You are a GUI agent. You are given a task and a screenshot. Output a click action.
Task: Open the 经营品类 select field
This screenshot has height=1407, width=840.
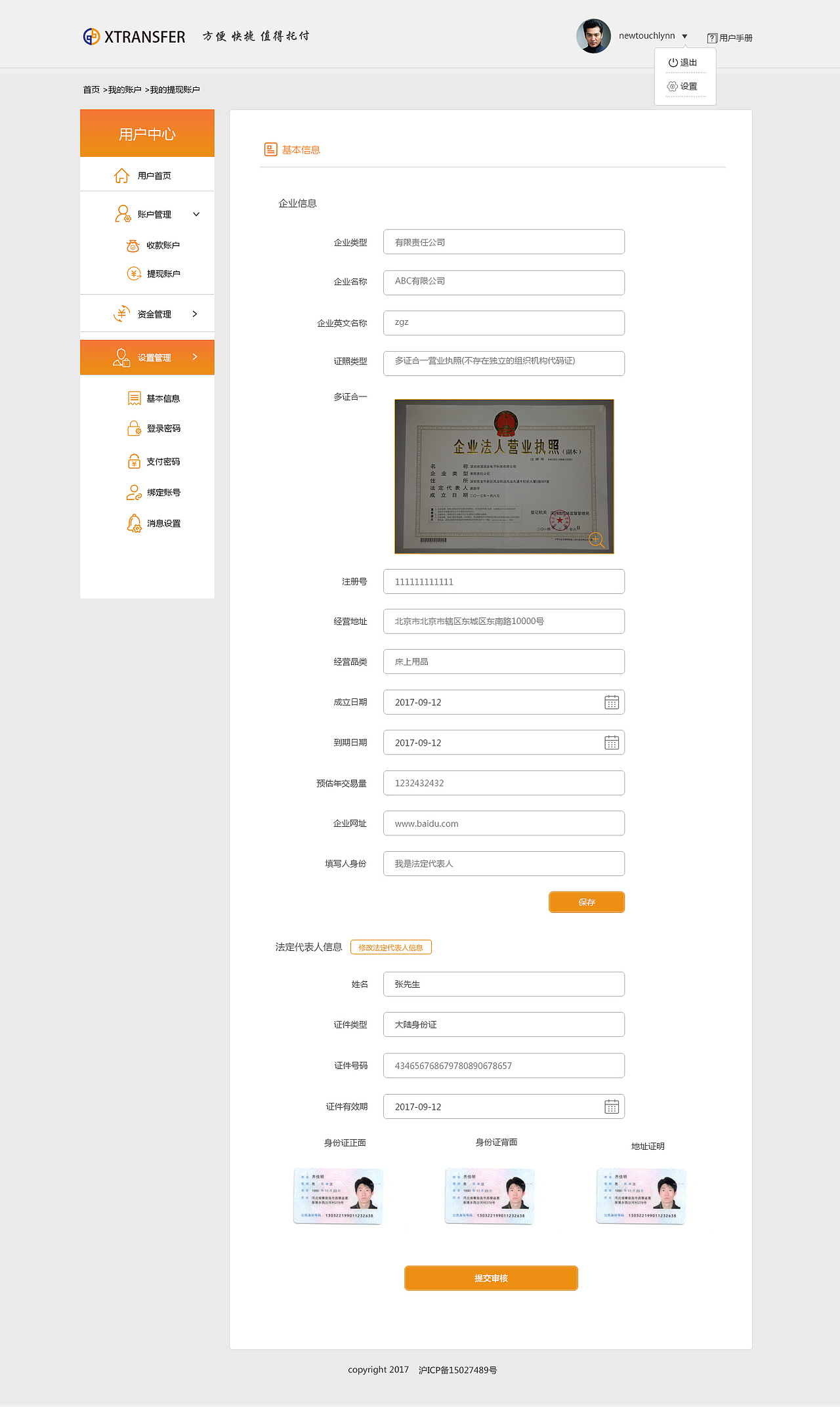[x=504, y=661]
